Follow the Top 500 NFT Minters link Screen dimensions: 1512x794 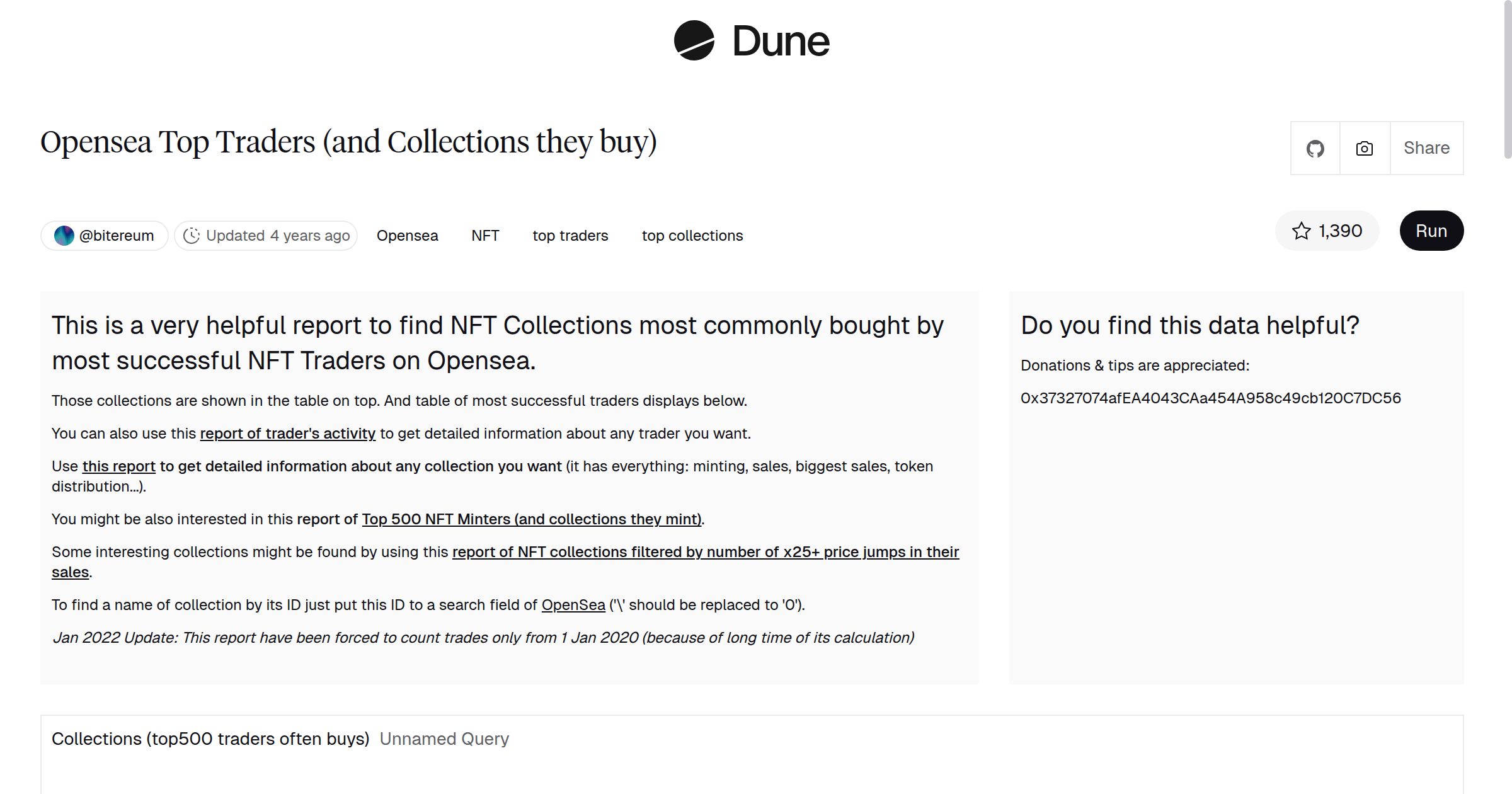coord(532,519)
